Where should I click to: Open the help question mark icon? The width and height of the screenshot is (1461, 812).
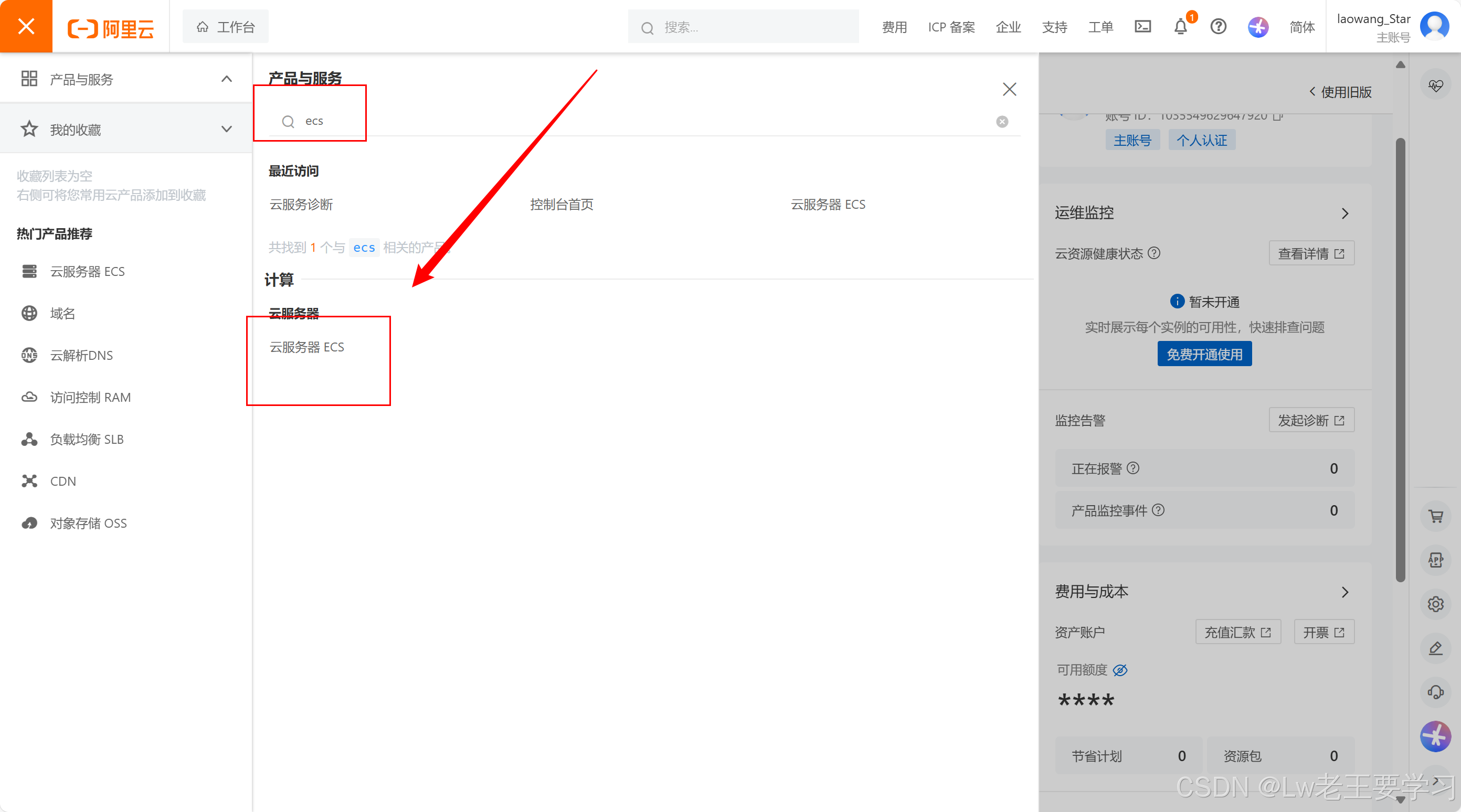(x=1218, y=26)
